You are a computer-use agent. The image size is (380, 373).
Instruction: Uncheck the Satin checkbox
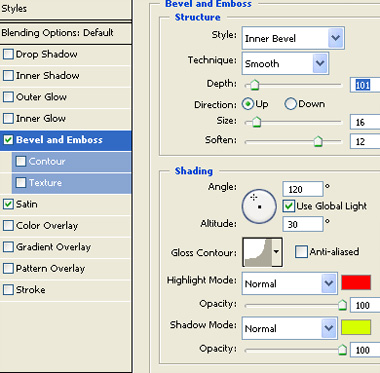click(8, 204)
